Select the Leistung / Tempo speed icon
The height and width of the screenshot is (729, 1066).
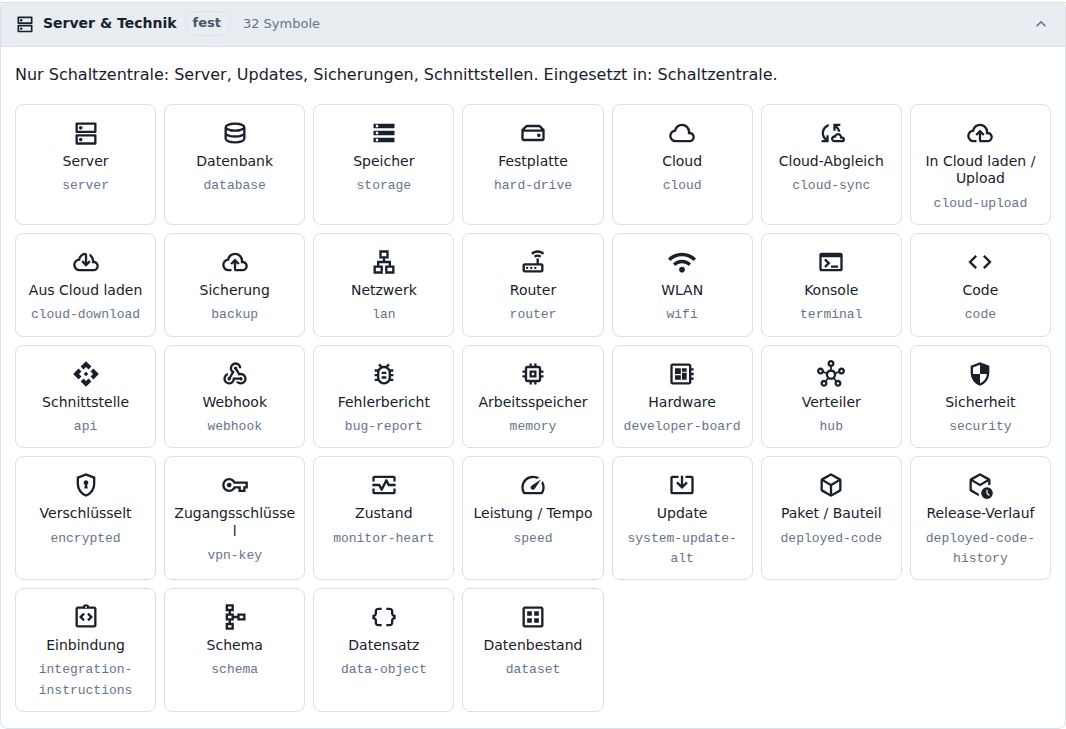tap(533, 485)
